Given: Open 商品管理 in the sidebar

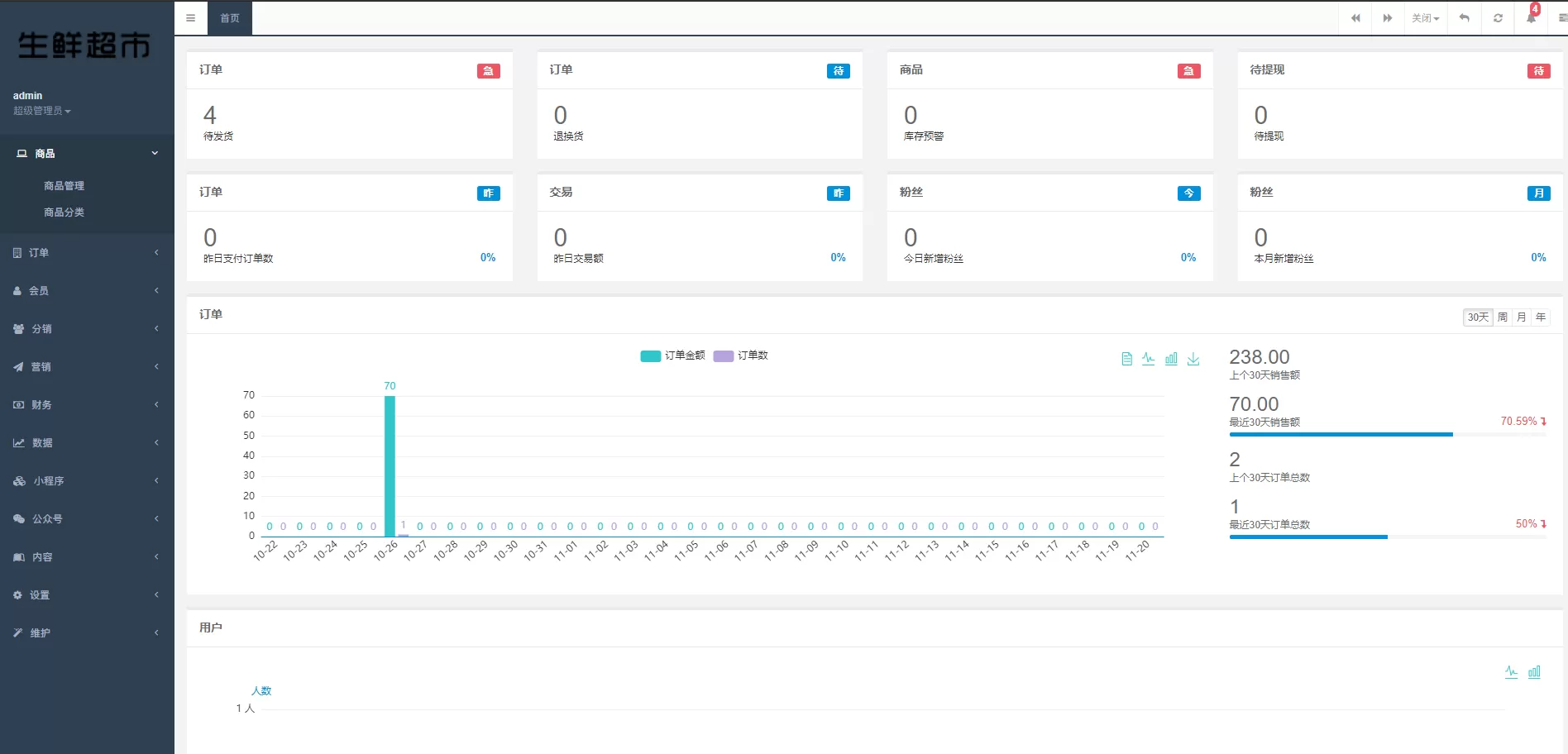Looking at the screenshot, I should pyautogui.click(x=64, y=186).
